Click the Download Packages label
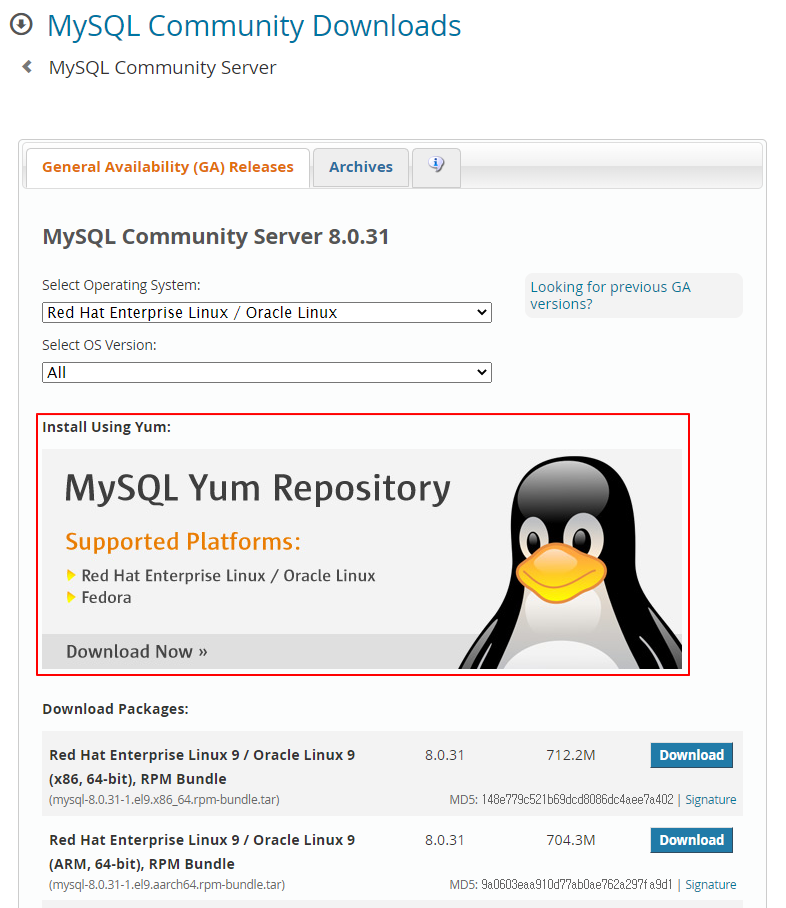This screenshot has width=786, height=908. 115,709
